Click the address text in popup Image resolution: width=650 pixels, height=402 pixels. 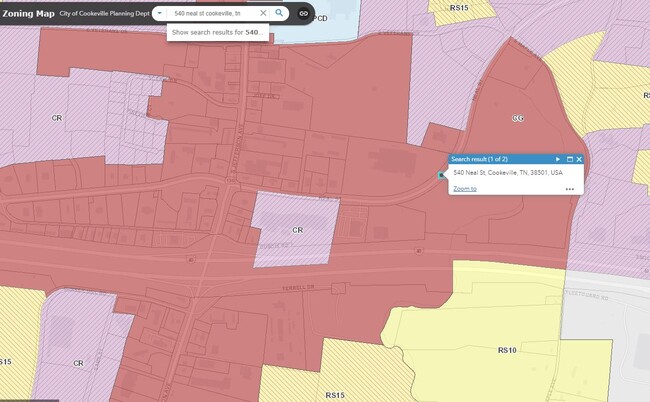(500, 173)
